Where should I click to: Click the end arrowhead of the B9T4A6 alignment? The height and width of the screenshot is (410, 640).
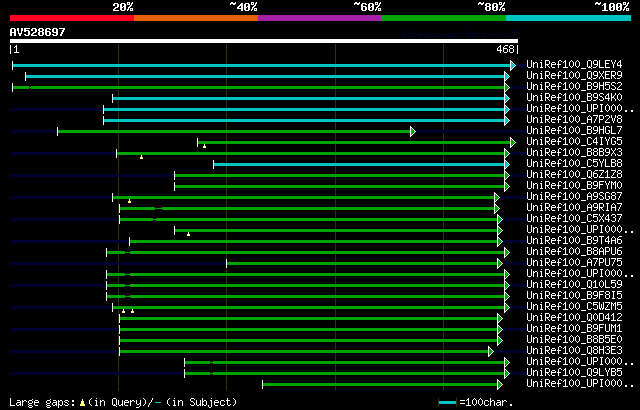[x=500, y=242]
